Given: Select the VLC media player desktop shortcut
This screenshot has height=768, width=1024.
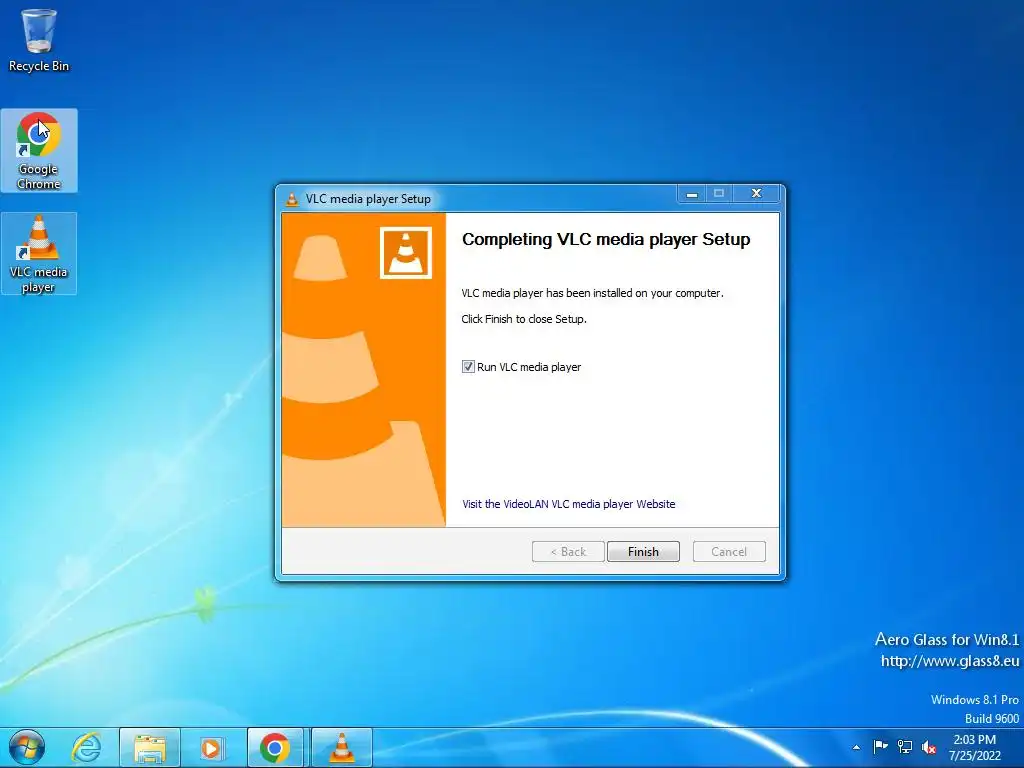Looking at the screenshot, I should 39,253.
